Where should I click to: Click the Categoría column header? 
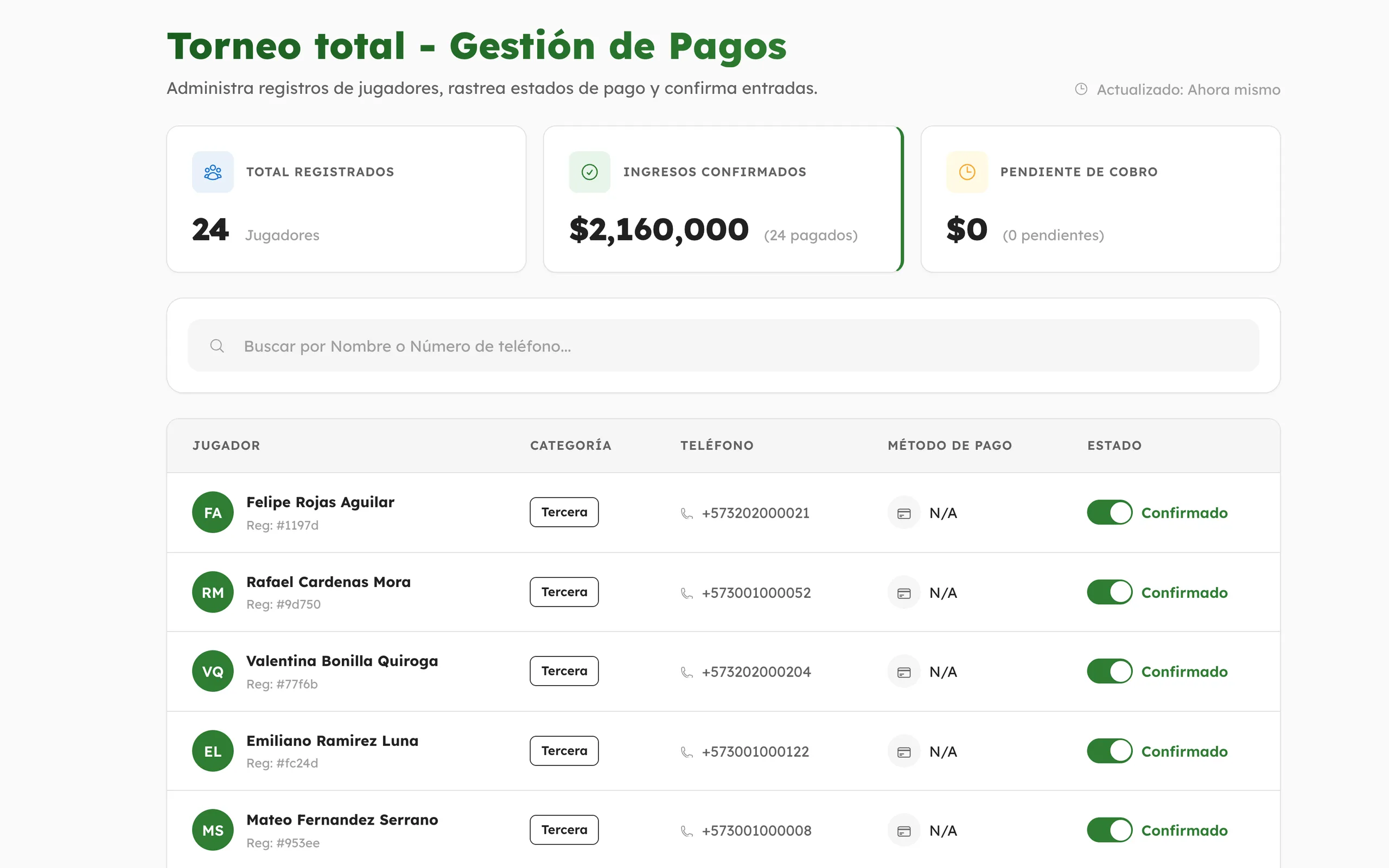coord(571,445)
